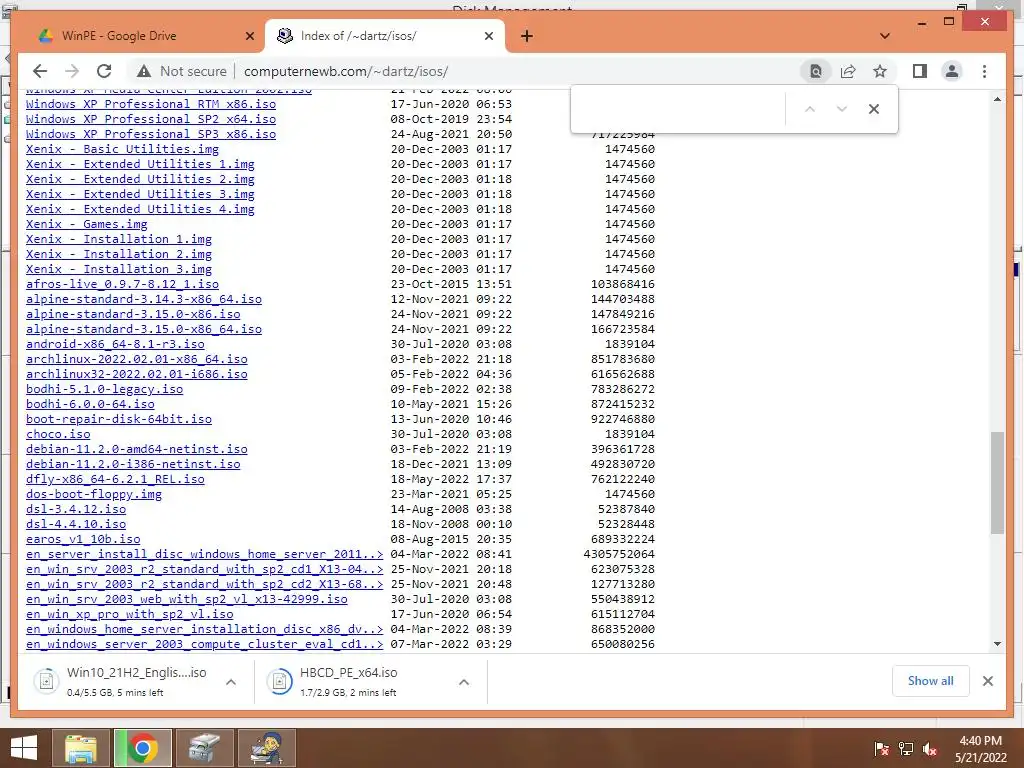Open dsl-4.4.10.iso link

(x=76, y=524)
